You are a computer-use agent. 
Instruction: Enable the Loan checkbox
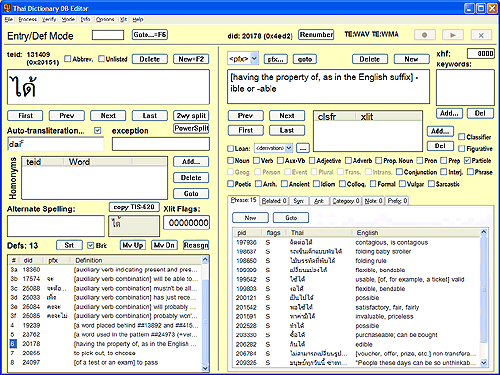[x=231, y=148]
